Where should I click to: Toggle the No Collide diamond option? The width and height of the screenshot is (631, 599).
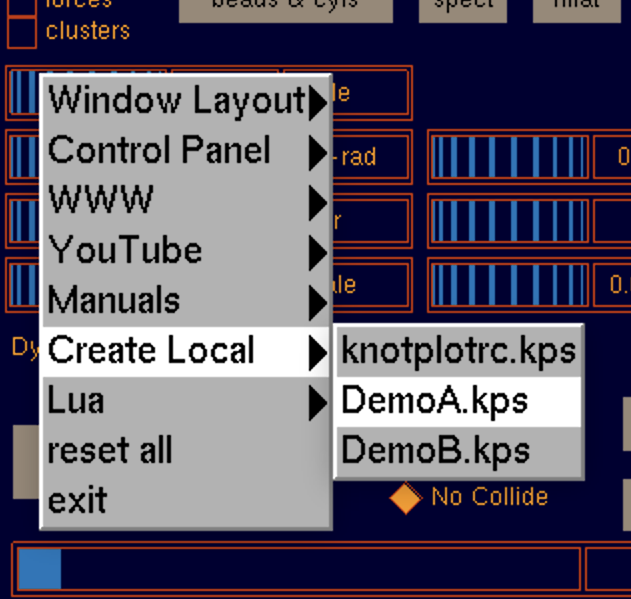(406, 498)
